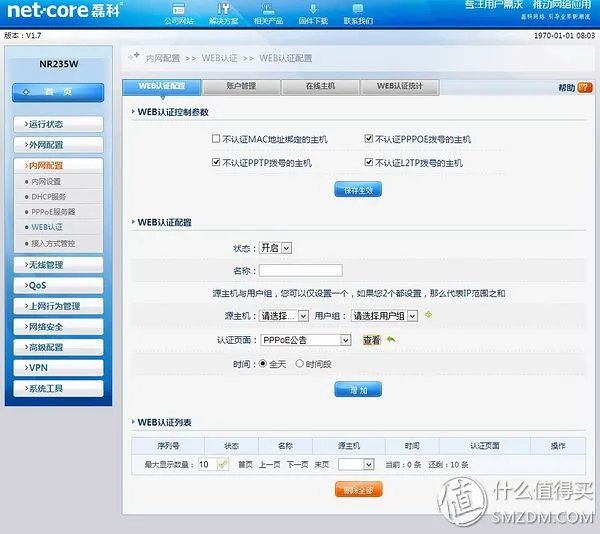This screenshot has height=534, width=600.
Task: Click the green plus icon beside 用户组
Action: 428,315
